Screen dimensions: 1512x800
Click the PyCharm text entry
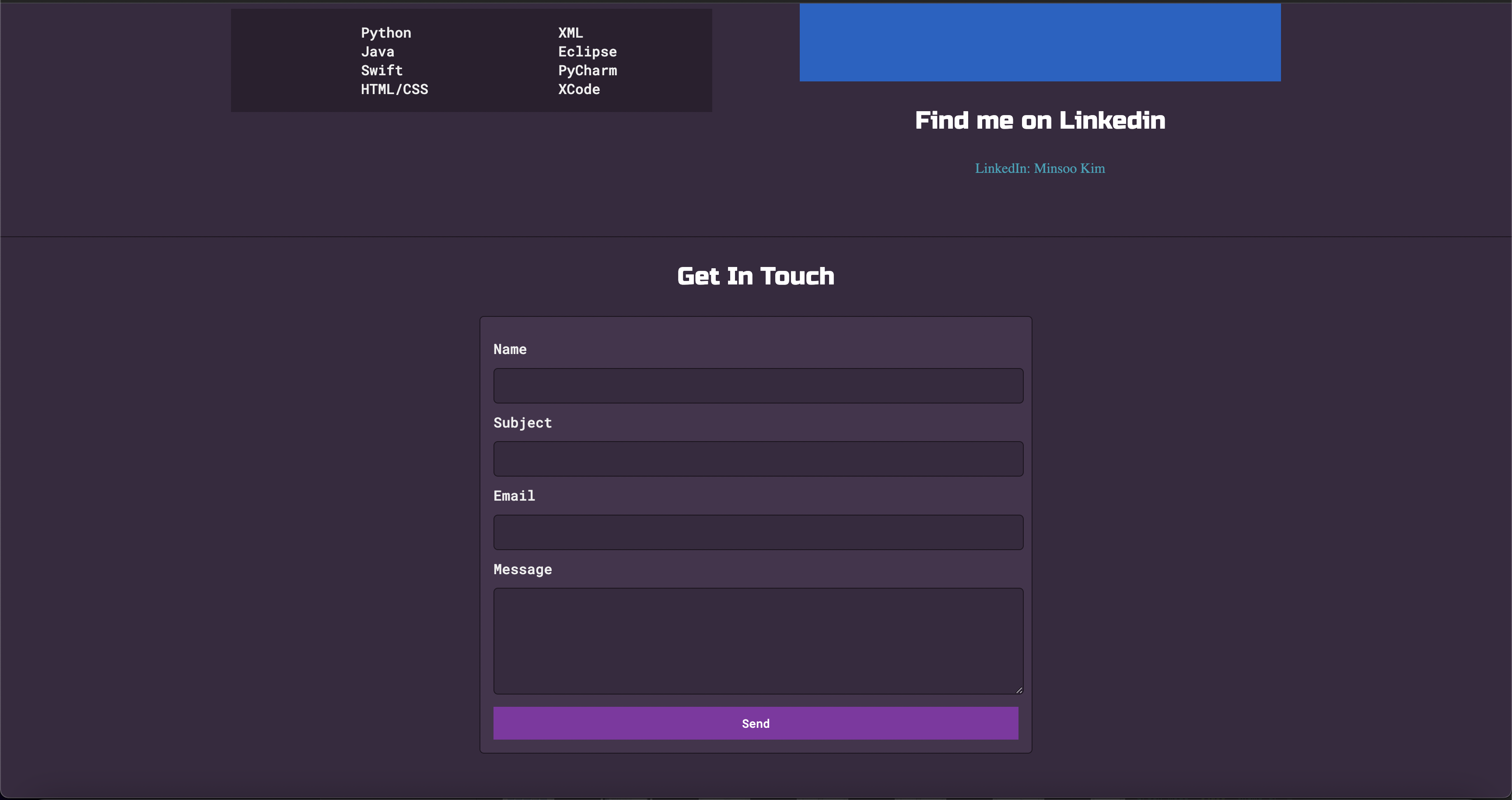587,70
